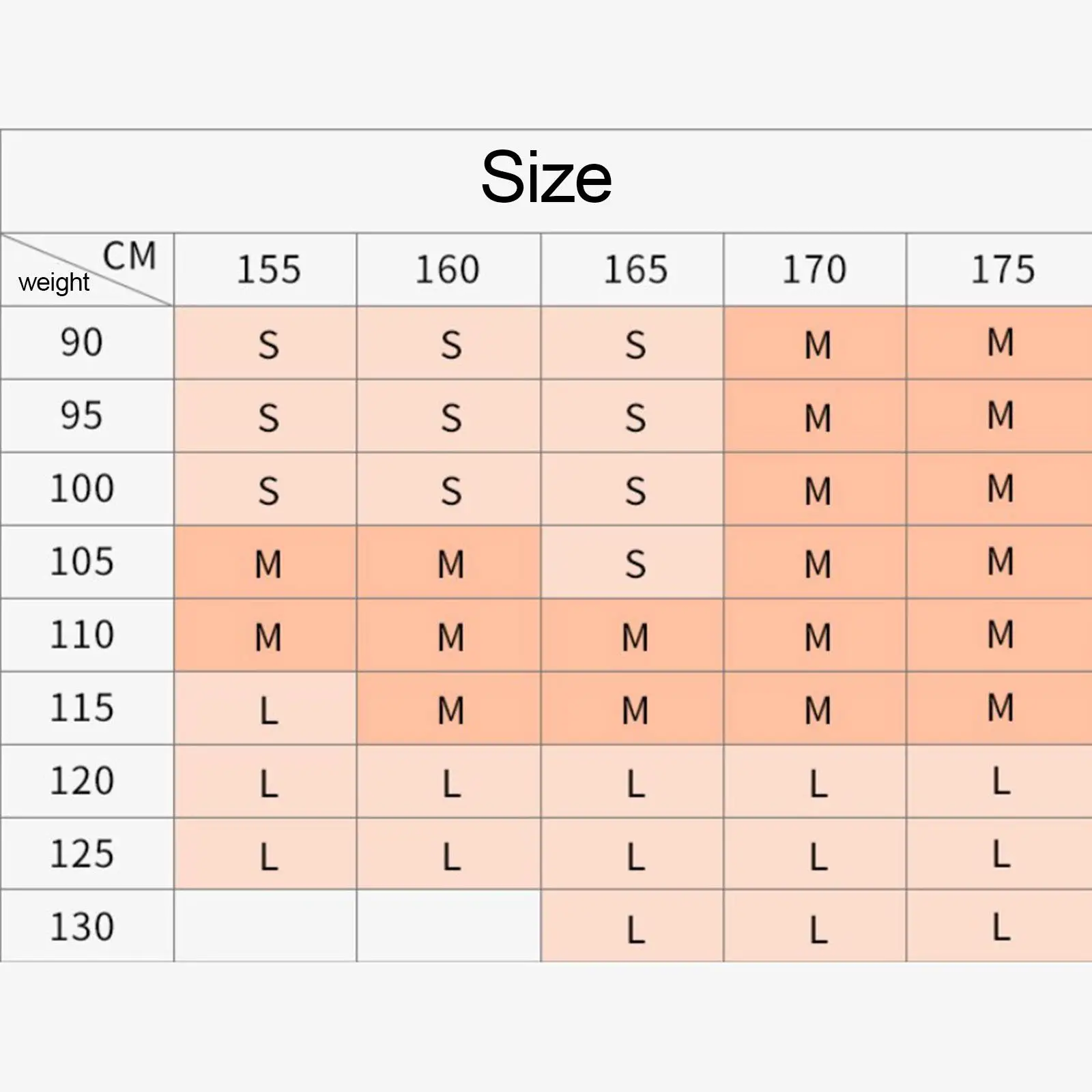Select the 160 height column header

tap(448, 270)
